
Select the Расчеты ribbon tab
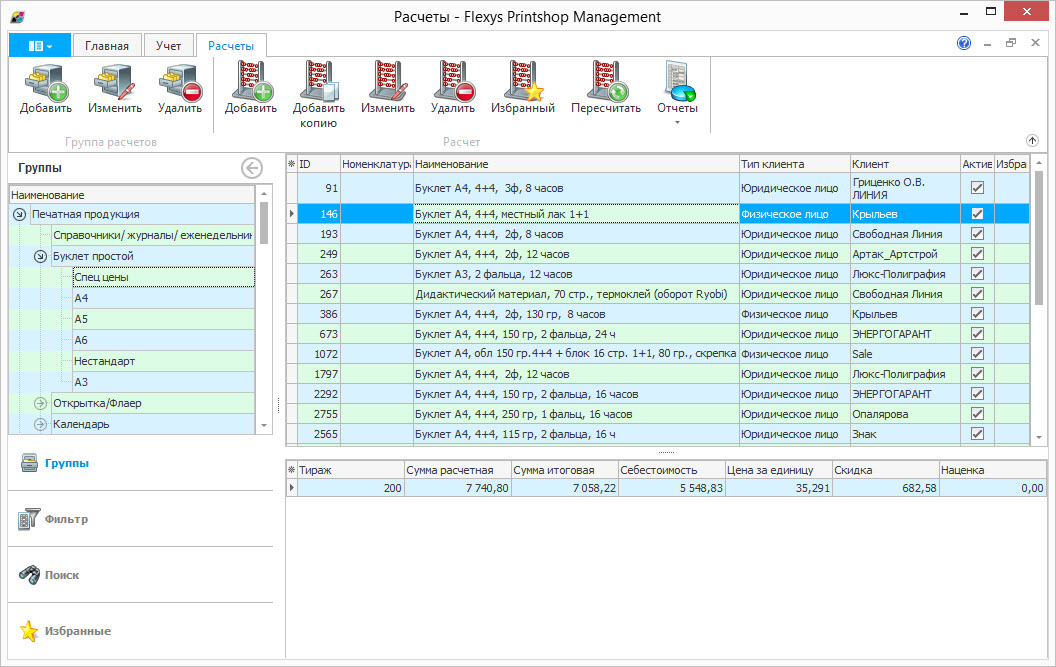click(x=231, y=45)
